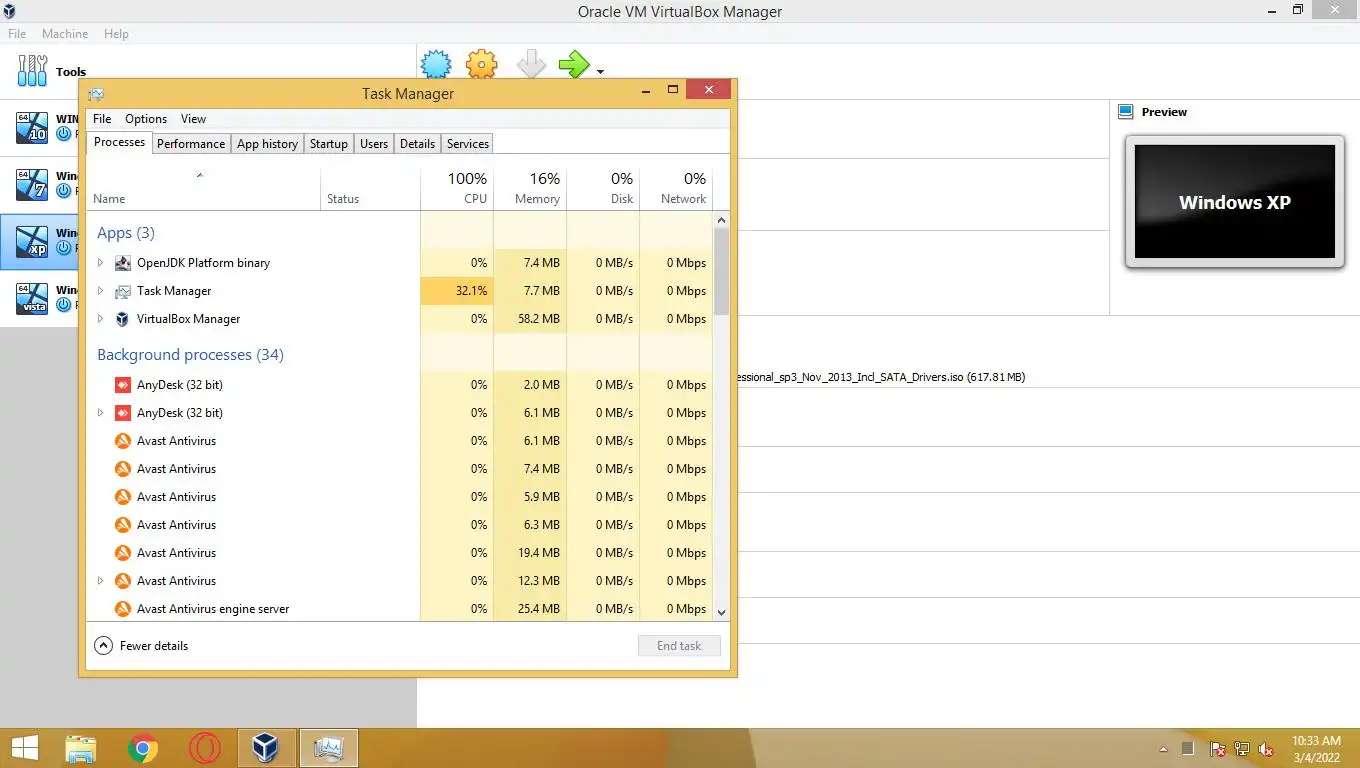The height and width of the screenshot is (768, 1360).
Task: Click the New VM toolbar icon in VirtualBox
Action: pos(436,65)
